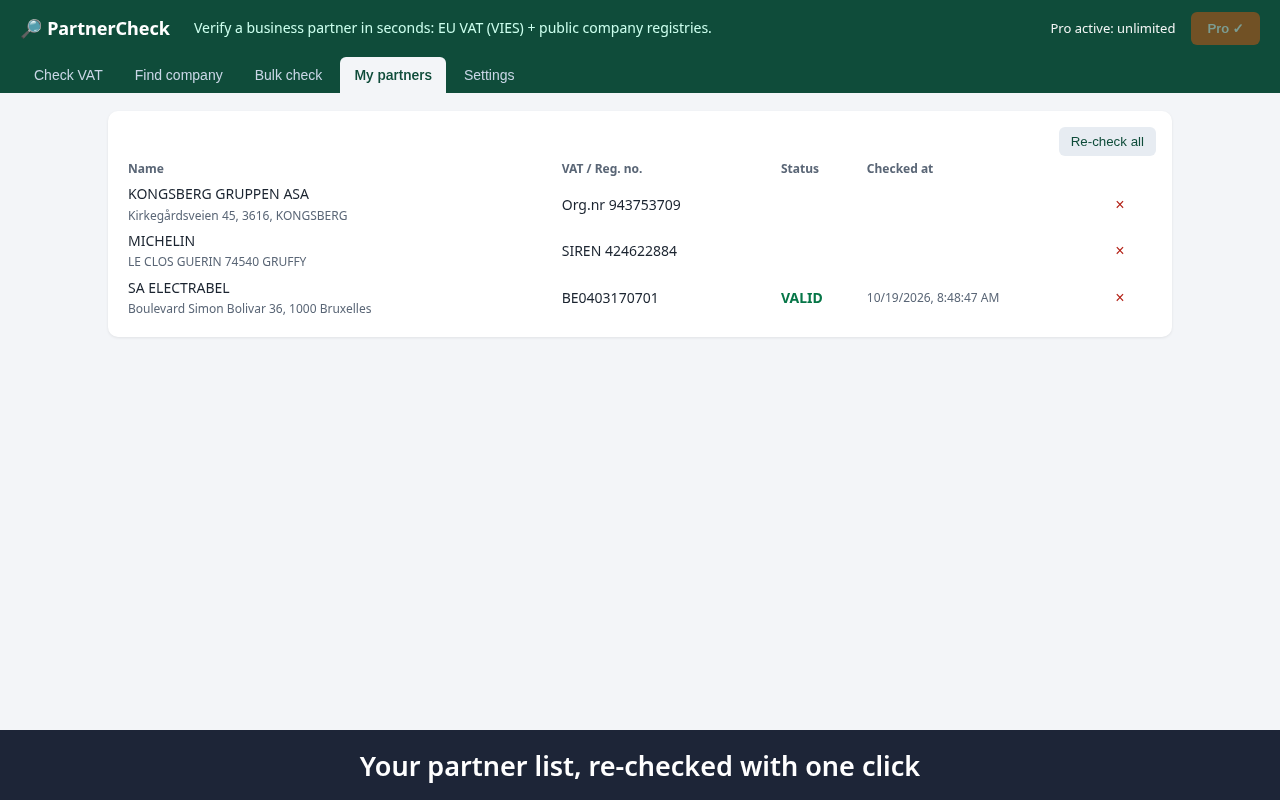1280x800 pixels.
Task: Go to the Bulk check tab
Action: 288,75
